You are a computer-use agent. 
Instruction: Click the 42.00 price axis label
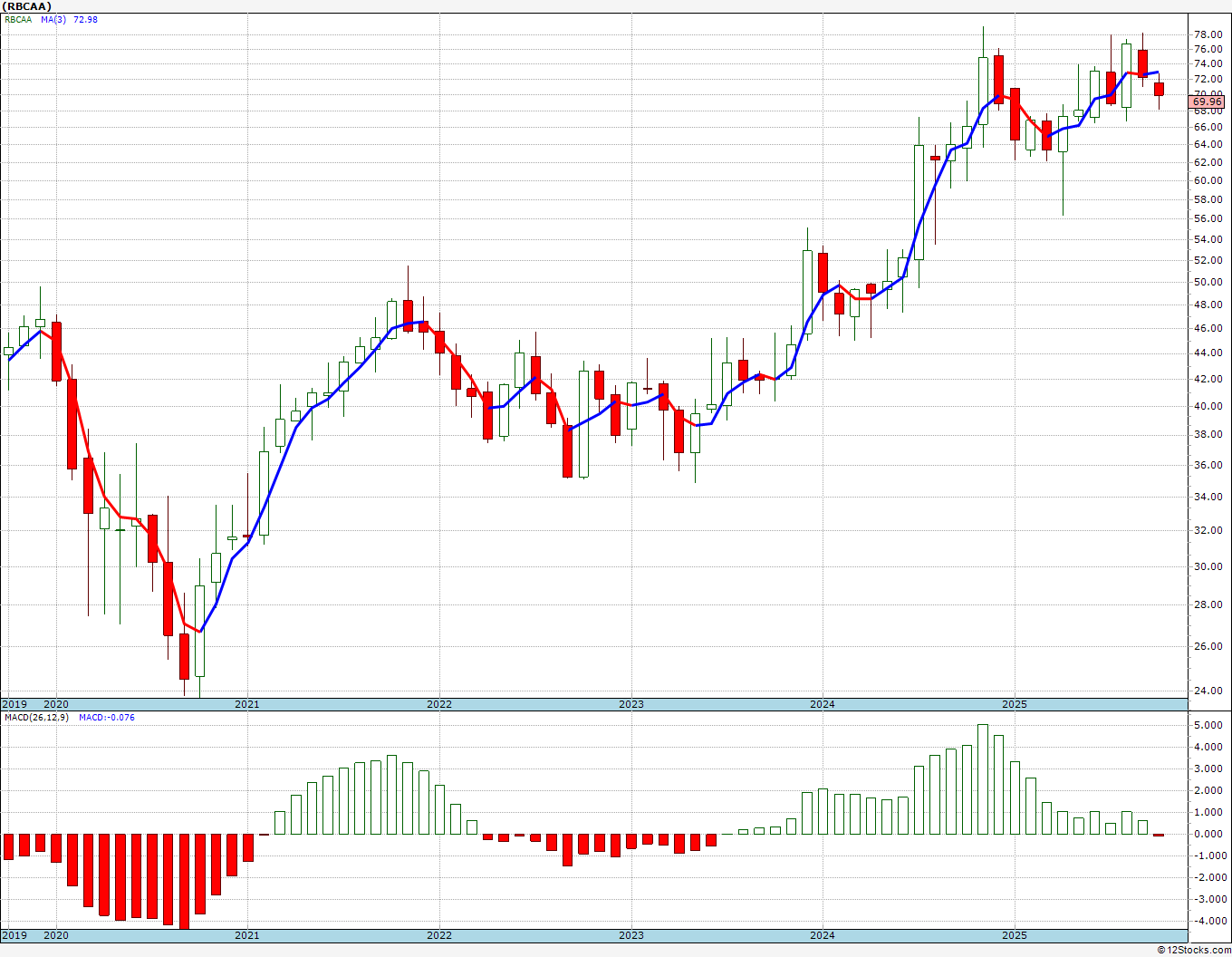click(1208, 379)
